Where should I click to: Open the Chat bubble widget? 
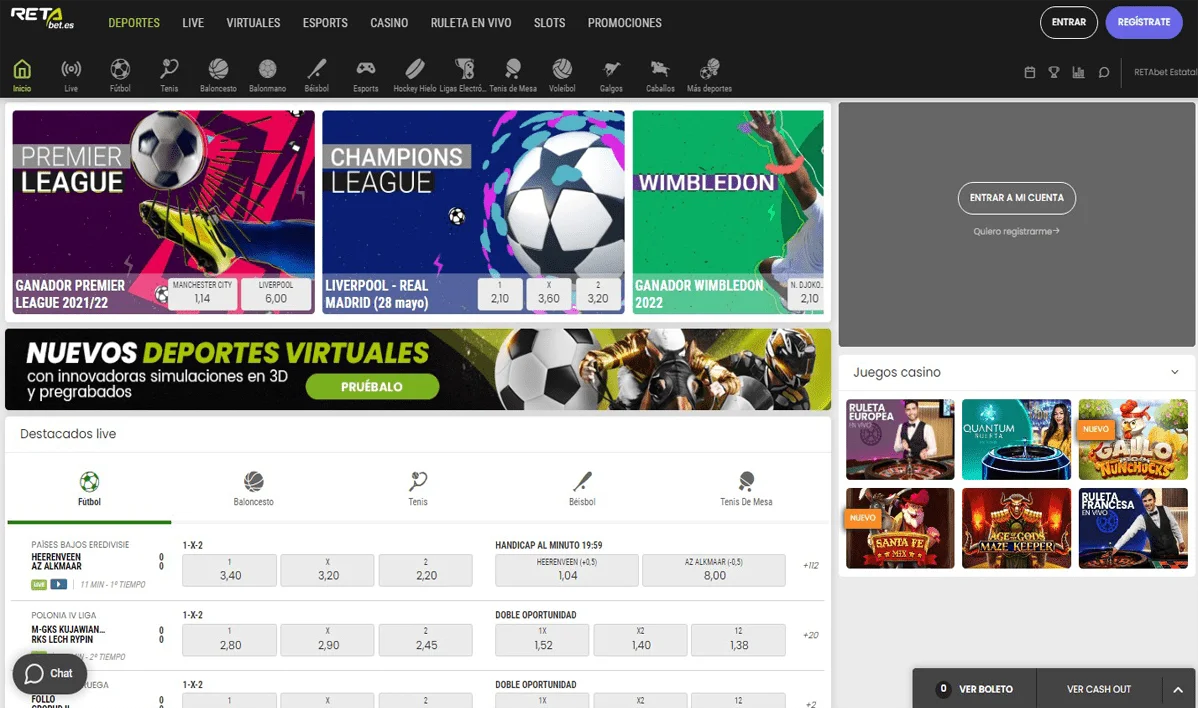pos(50,674)
